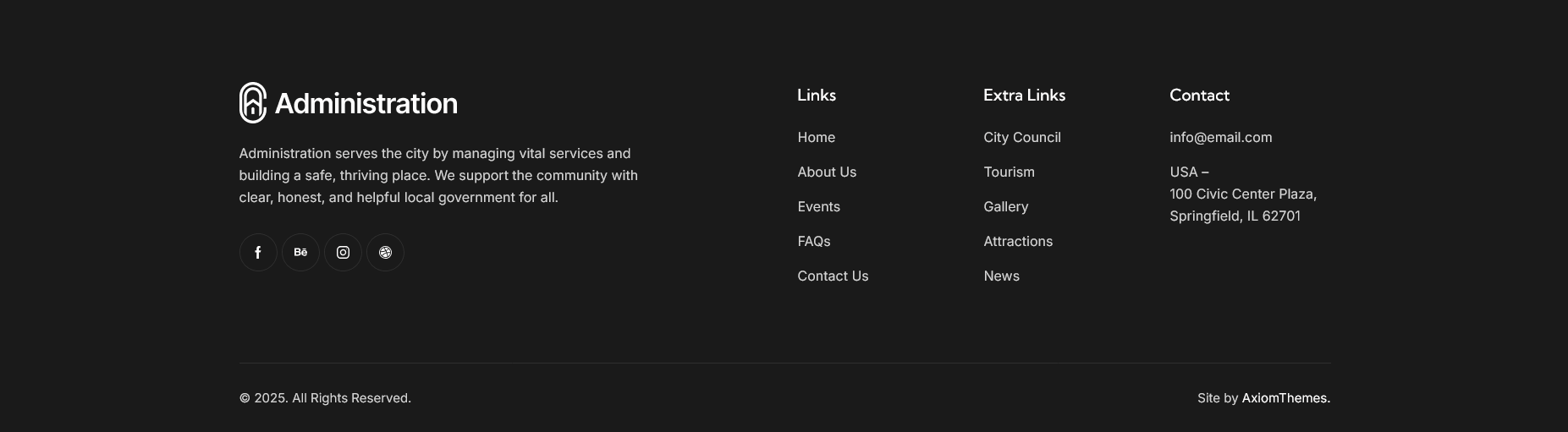The width and height of the screenshot is (1568, 432).
Task: Open the Dribbble social icon
Action: coord(385,253)
